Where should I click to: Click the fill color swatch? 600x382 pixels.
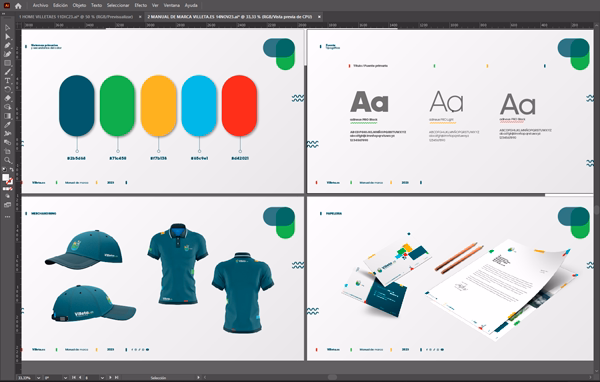(x=5, y=178)
